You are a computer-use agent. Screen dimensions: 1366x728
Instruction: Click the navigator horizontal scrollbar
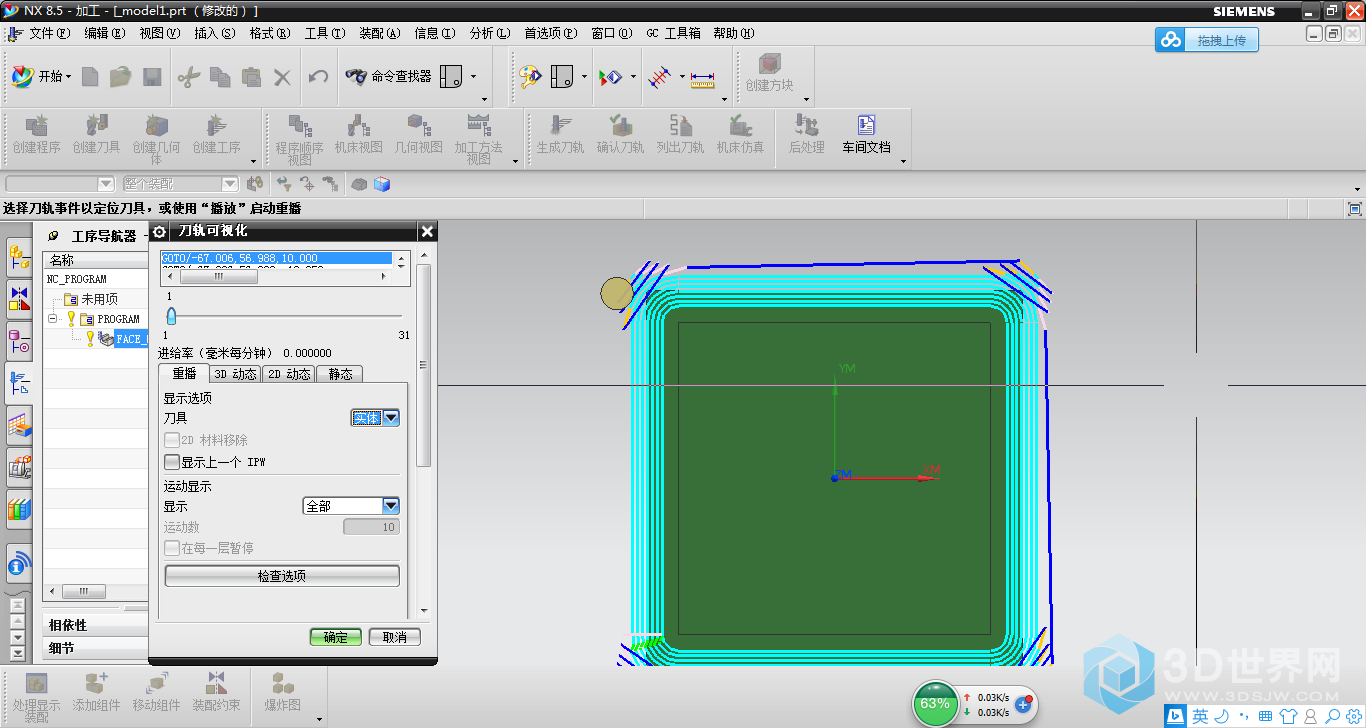coord(85,591)
